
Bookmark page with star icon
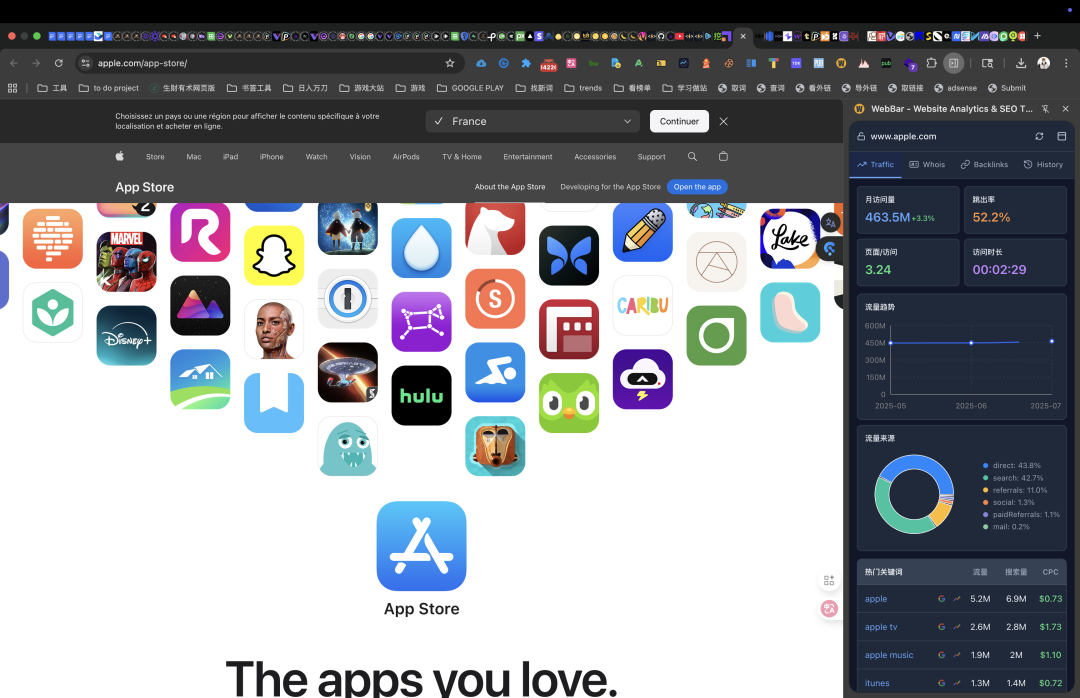[450, 63]
